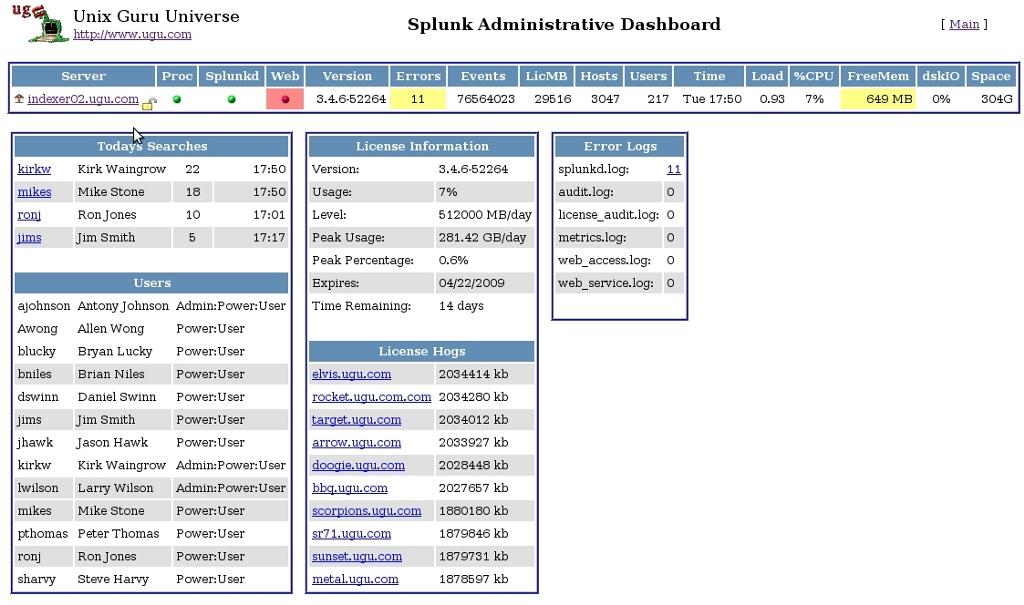Click the yellow Errors cell showing 11

coord(418,99)
